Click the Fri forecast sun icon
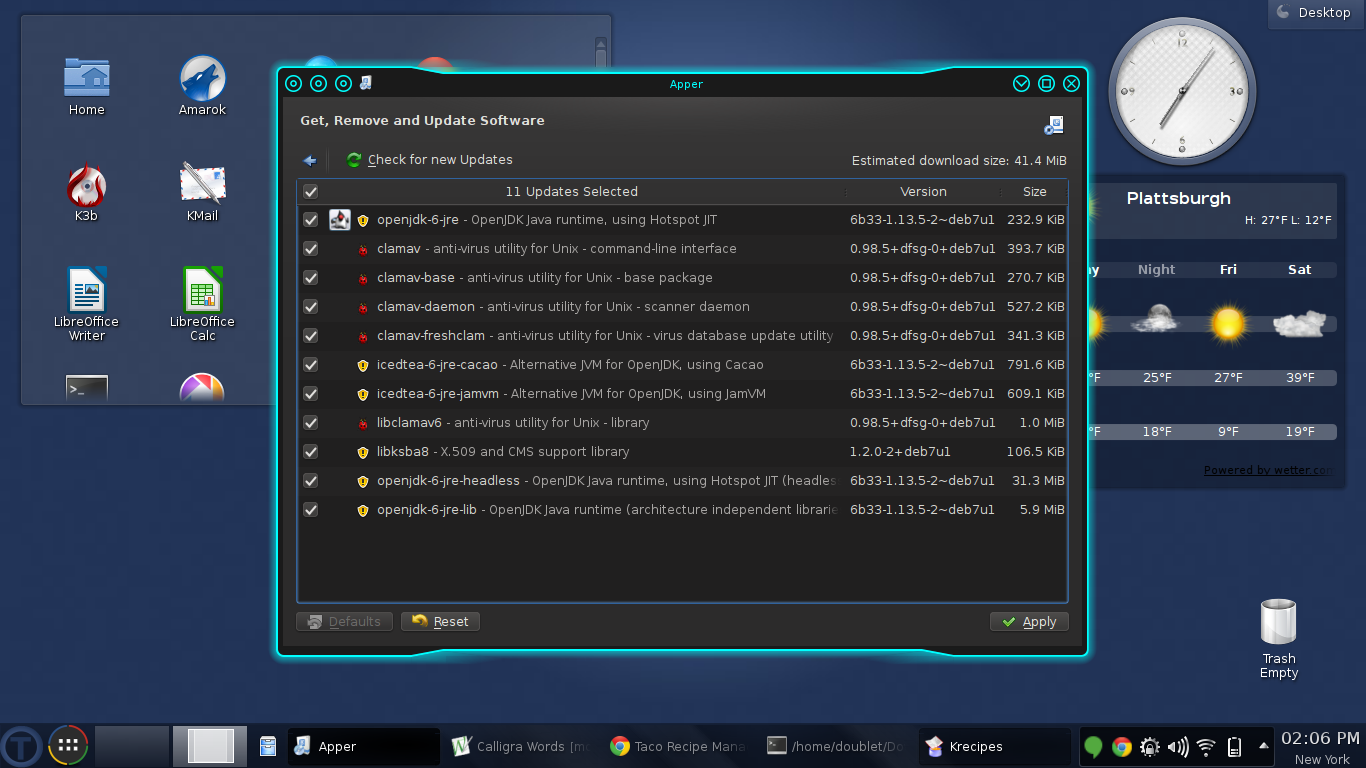Image resolution: width=1366 pixels, height=768 pixels. (1228, 323)
